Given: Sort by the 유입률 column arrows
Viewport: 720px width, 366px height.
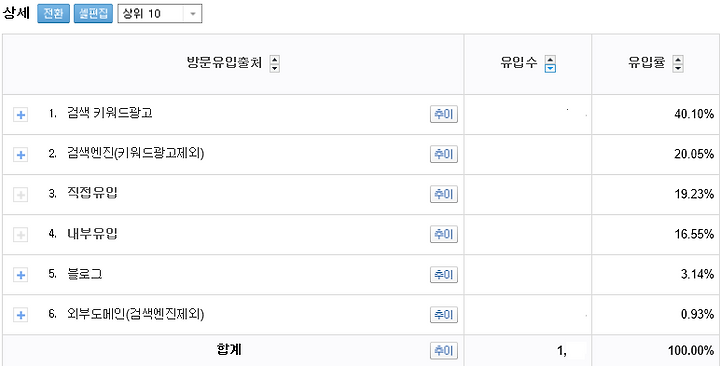Looking at the screenshot, I should (x=678, y=64).
